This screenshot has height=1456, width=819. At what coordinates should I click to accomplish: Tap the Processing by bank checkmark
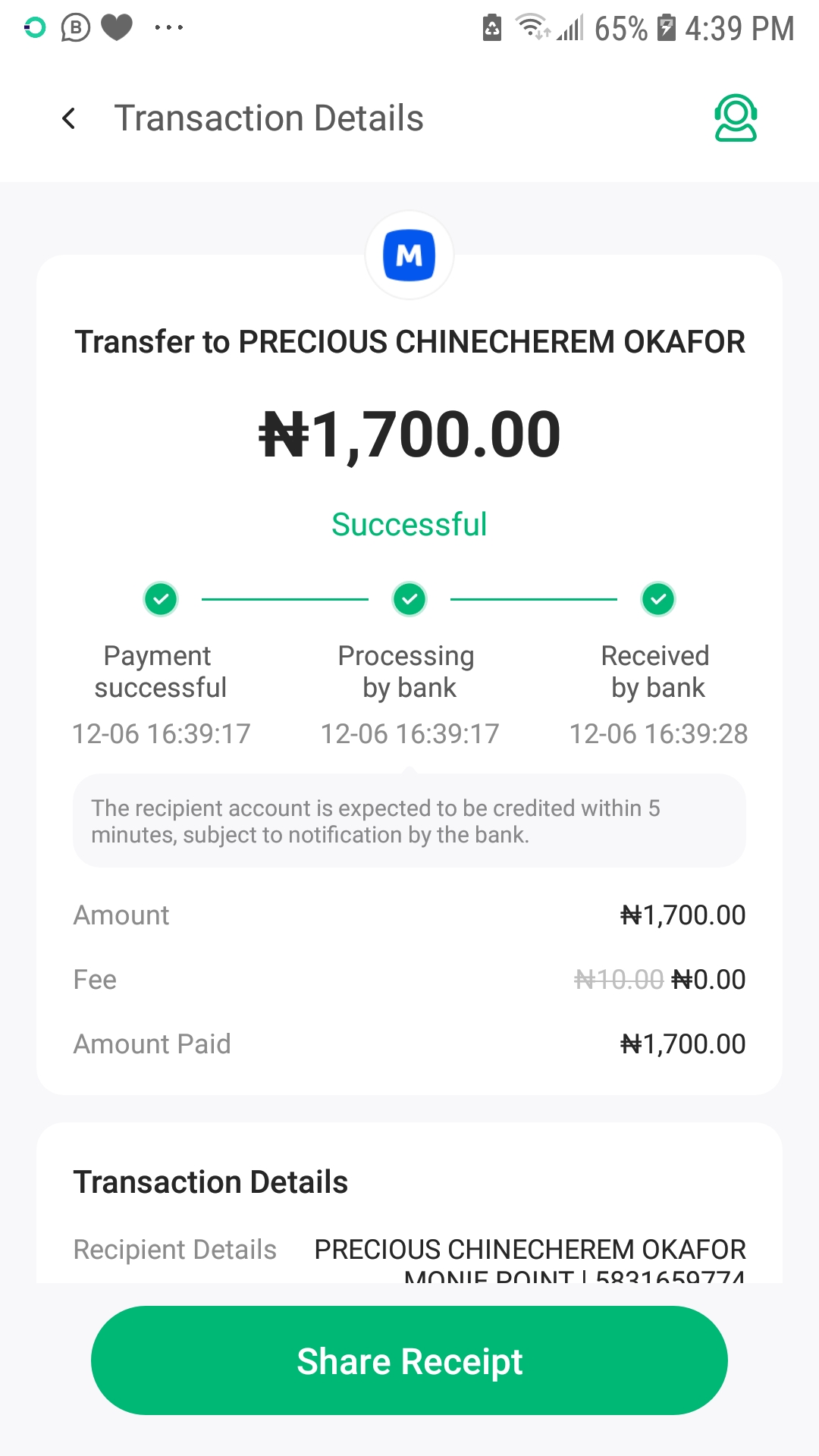pos(409,599)
